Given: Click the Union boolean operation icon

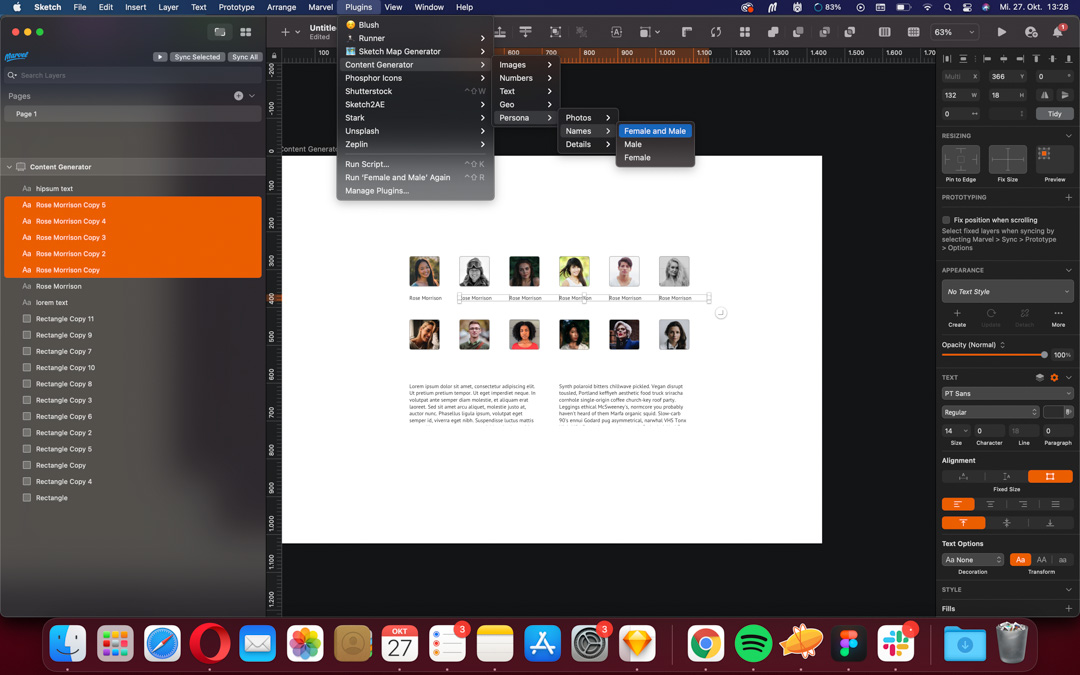Looking at the screenshot, I should (x=773, y=32).
